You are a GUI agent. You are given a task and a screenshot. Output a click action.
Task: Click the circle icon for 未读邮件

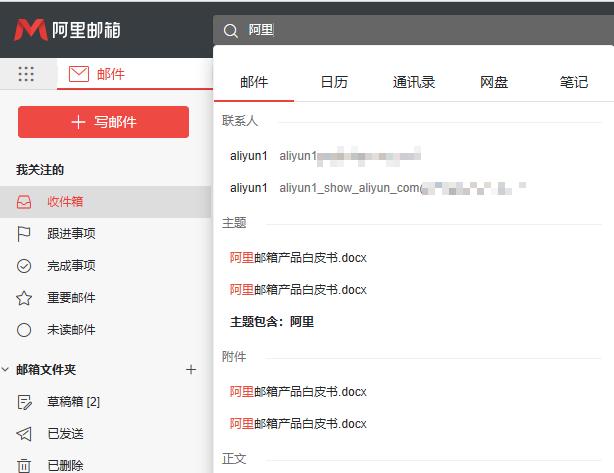pyautogui.click(x=24, y=330)
